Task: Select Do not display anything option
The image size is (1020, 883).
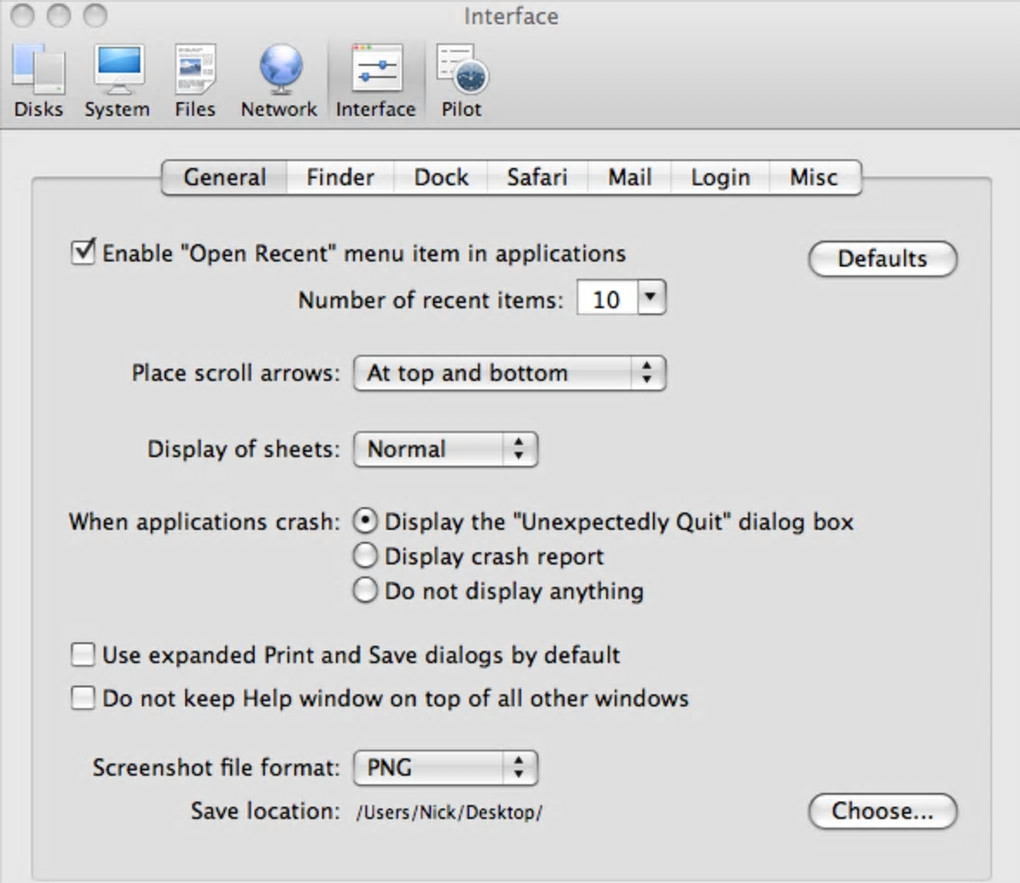Action: click(365, 591)
